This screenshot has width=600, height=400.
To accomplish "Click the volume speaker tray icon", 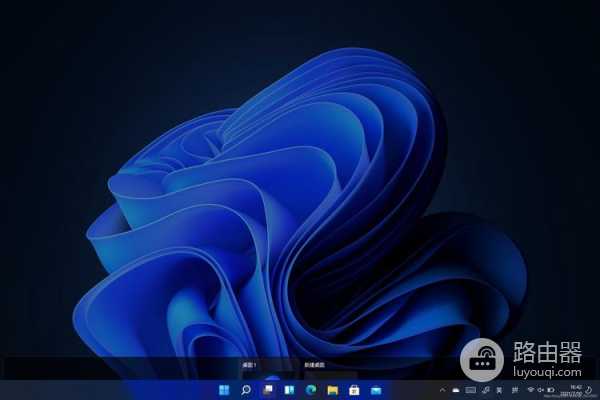I will point(543,389).
